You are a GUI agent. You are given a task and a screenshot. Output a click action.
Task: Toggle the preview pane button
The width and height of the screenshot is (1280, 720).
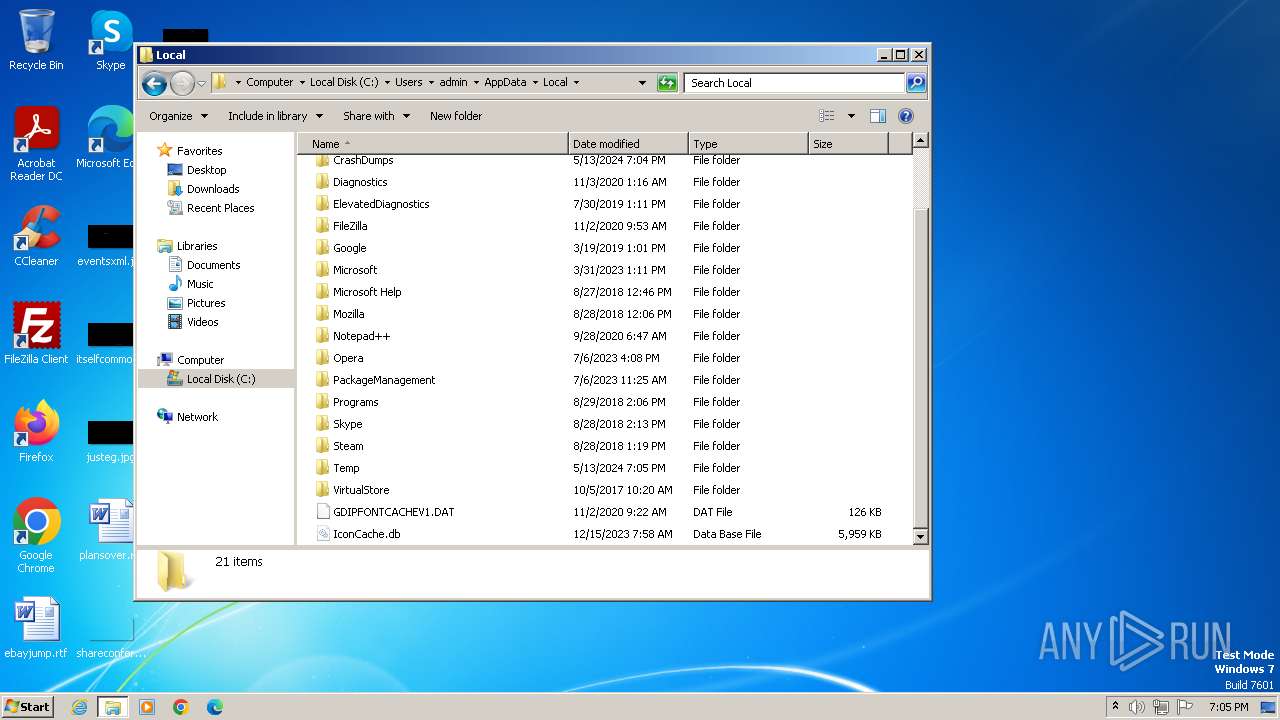pyautogui.click(x=877, y=116)
